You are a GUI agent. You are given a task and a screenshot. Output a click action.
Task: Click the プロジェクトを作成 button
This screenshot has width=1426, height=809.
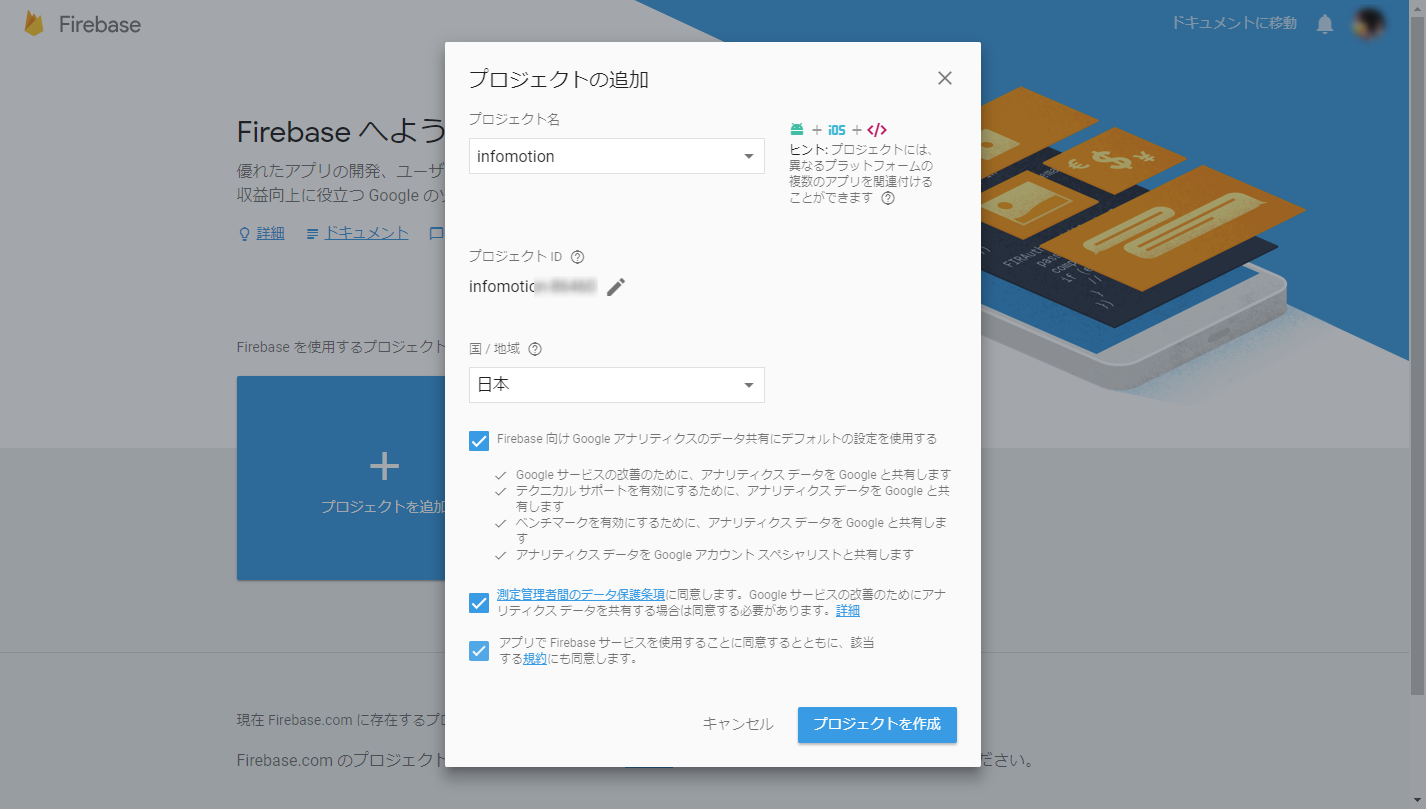tap(877, 725)
